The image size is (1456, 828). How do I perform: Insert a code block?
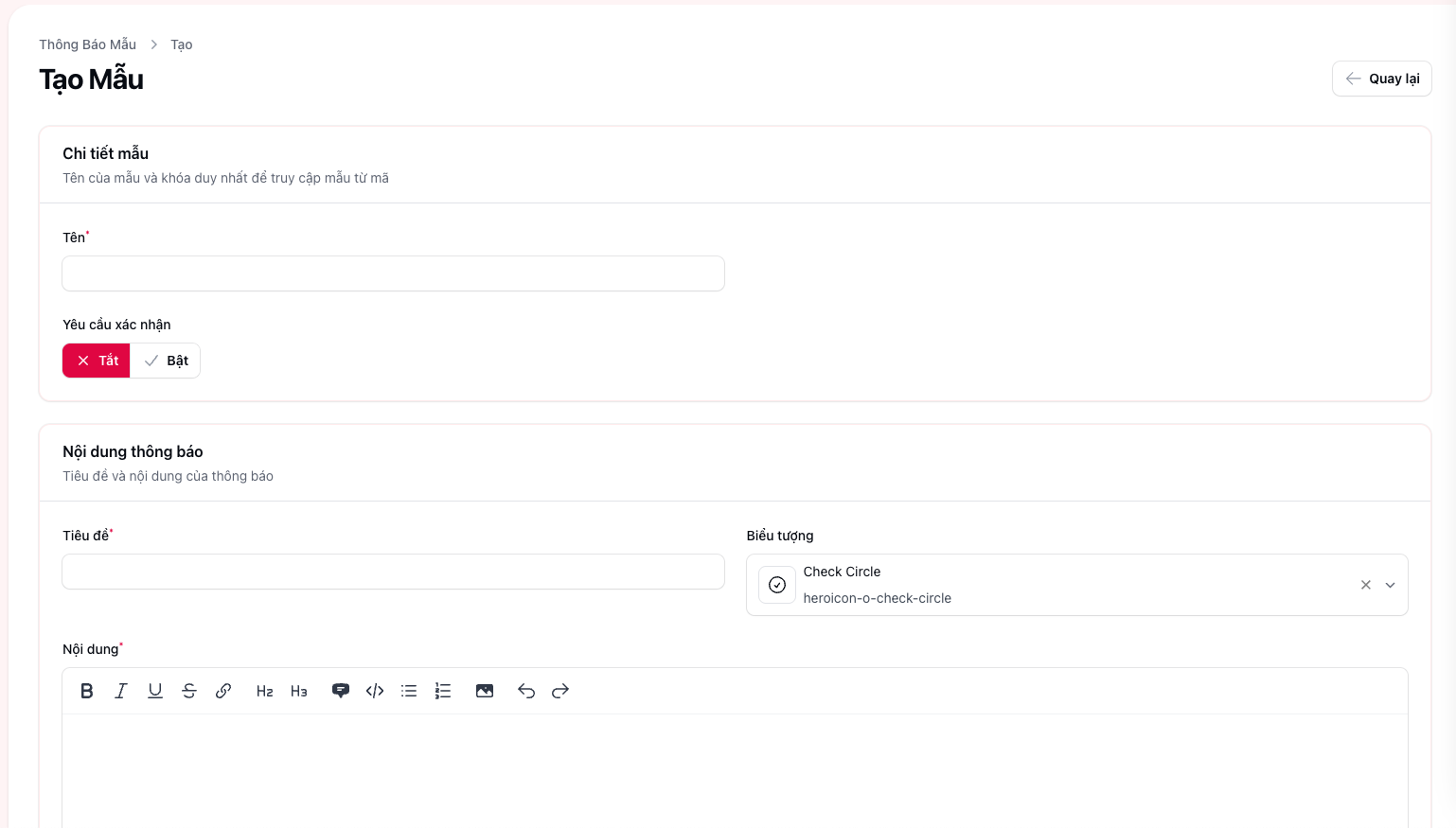[x=374, y=691]
